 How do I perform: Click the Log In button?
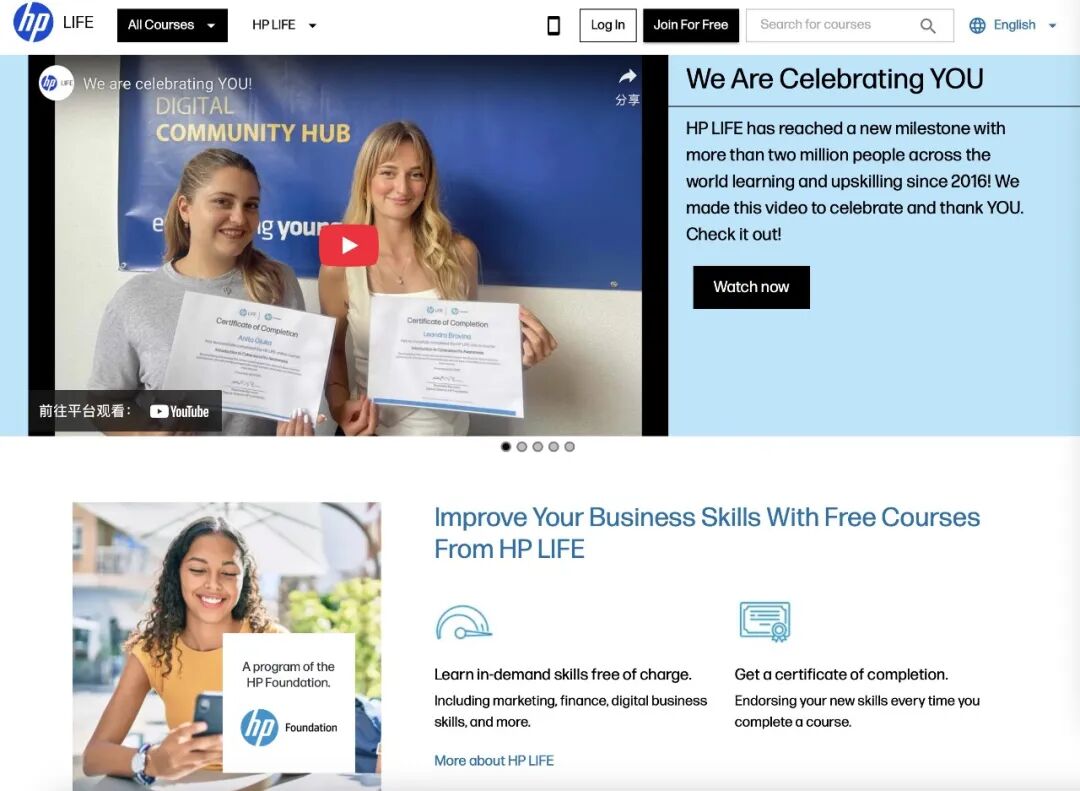pyautogui.click(x=608, y=25)
